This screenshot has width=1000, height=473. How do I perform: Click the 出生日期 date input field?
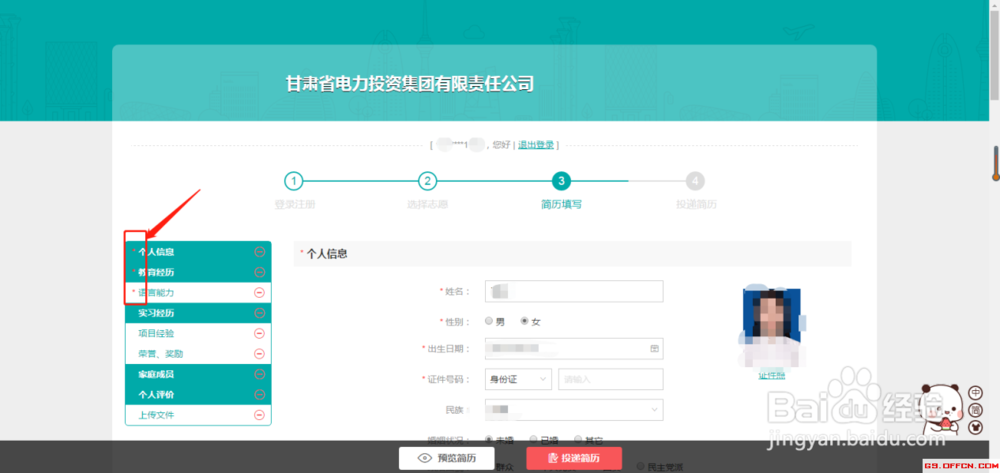coord(574,349)
